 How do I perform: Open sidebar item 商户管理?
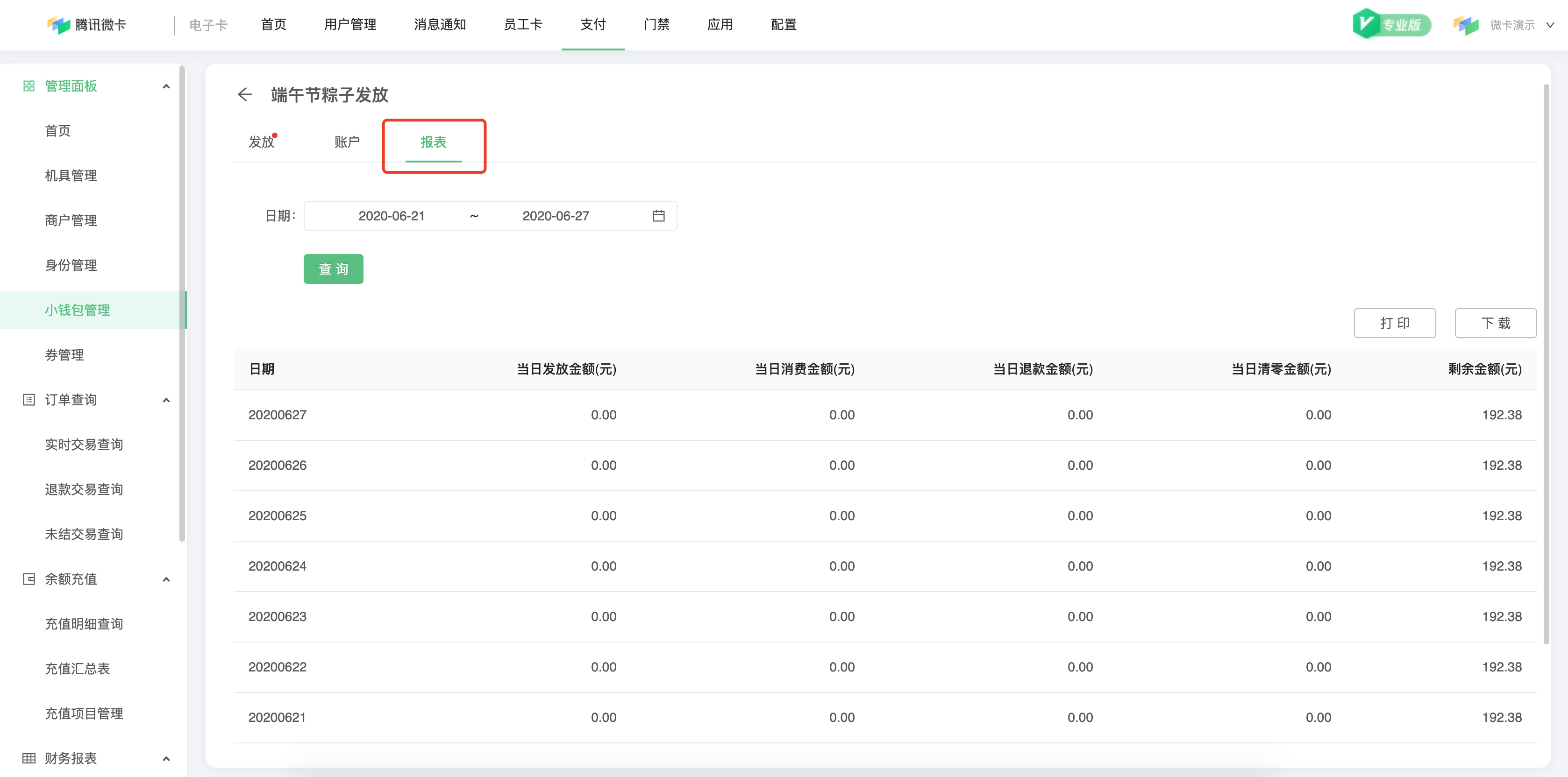[71, 220]
